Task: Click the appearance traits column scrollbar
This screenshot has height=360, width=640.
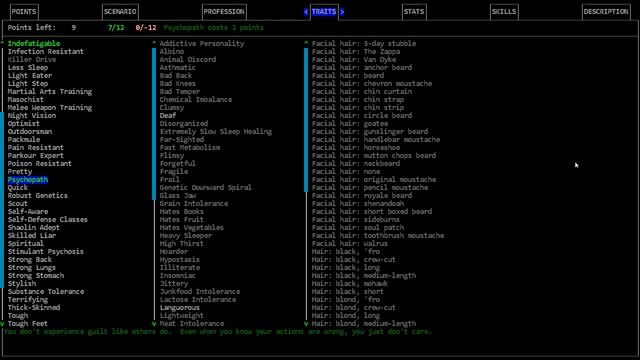Action: click(x=306, y=120)
